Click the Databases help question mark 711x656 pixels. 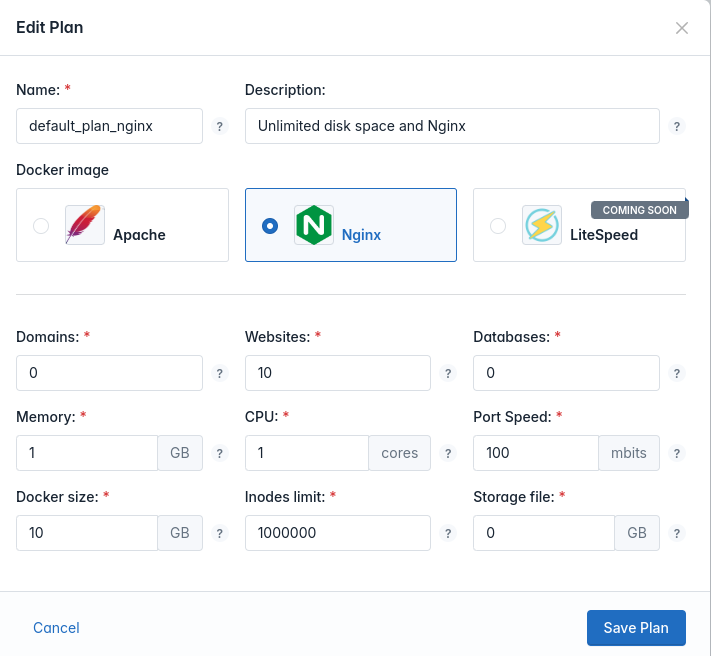677,373
